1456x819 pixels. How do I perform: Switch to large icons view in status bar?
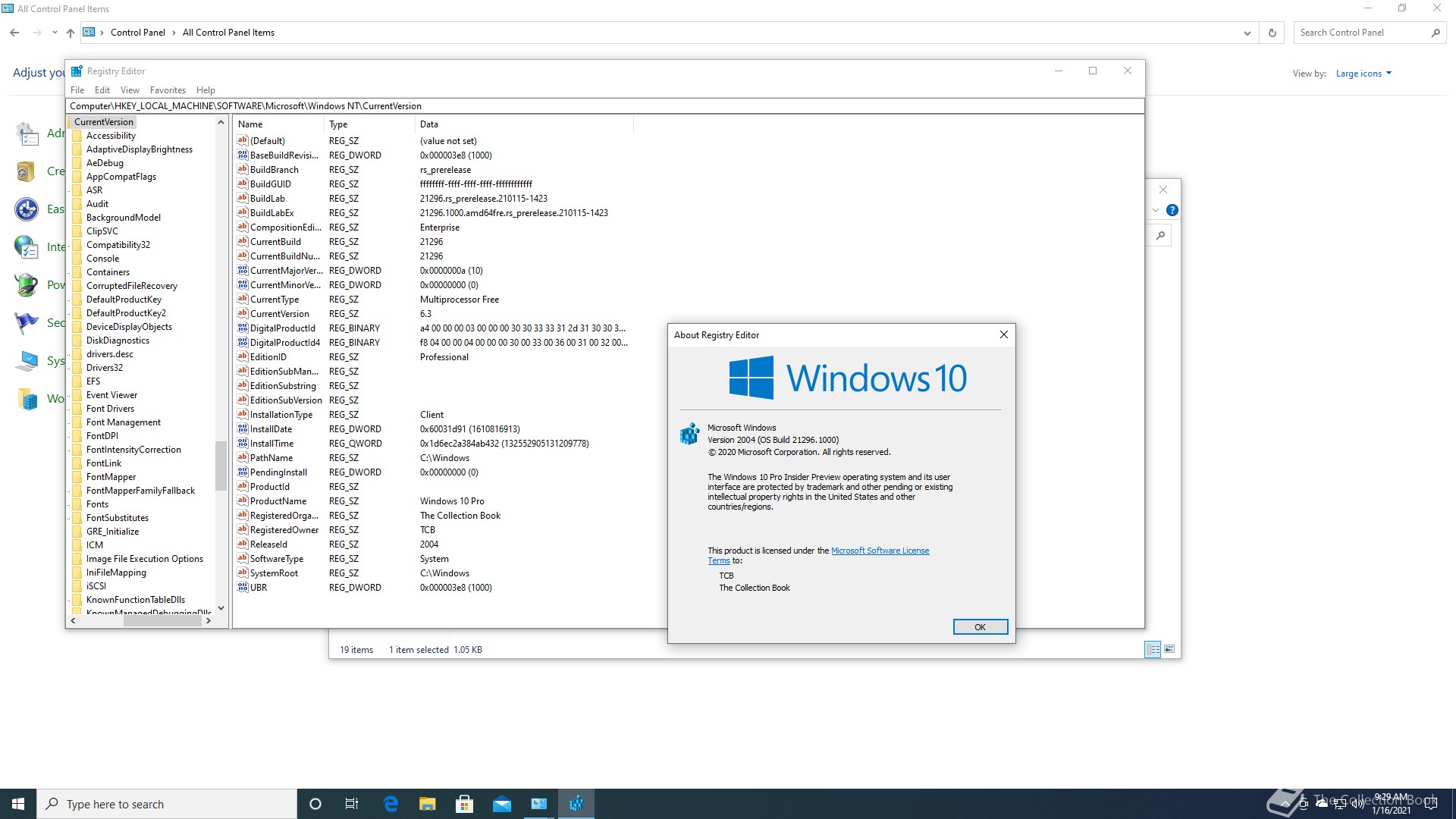click(x=1169, y=649)
